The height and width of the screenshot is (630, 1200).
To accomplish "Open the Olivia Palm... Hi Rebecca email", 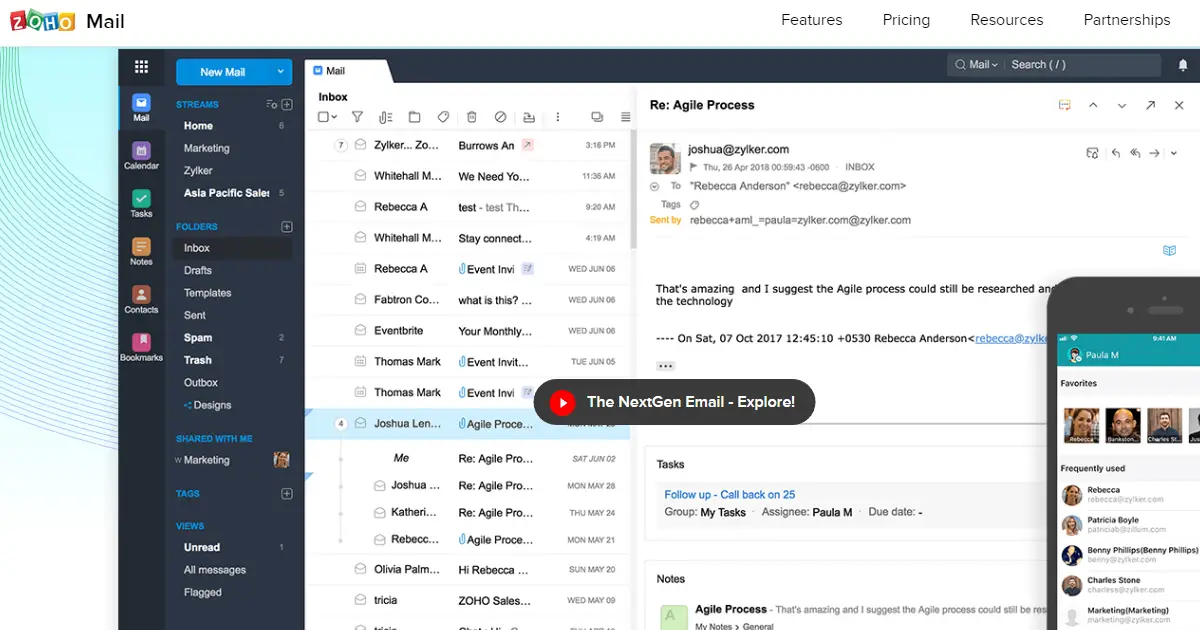I will [468, 570].
